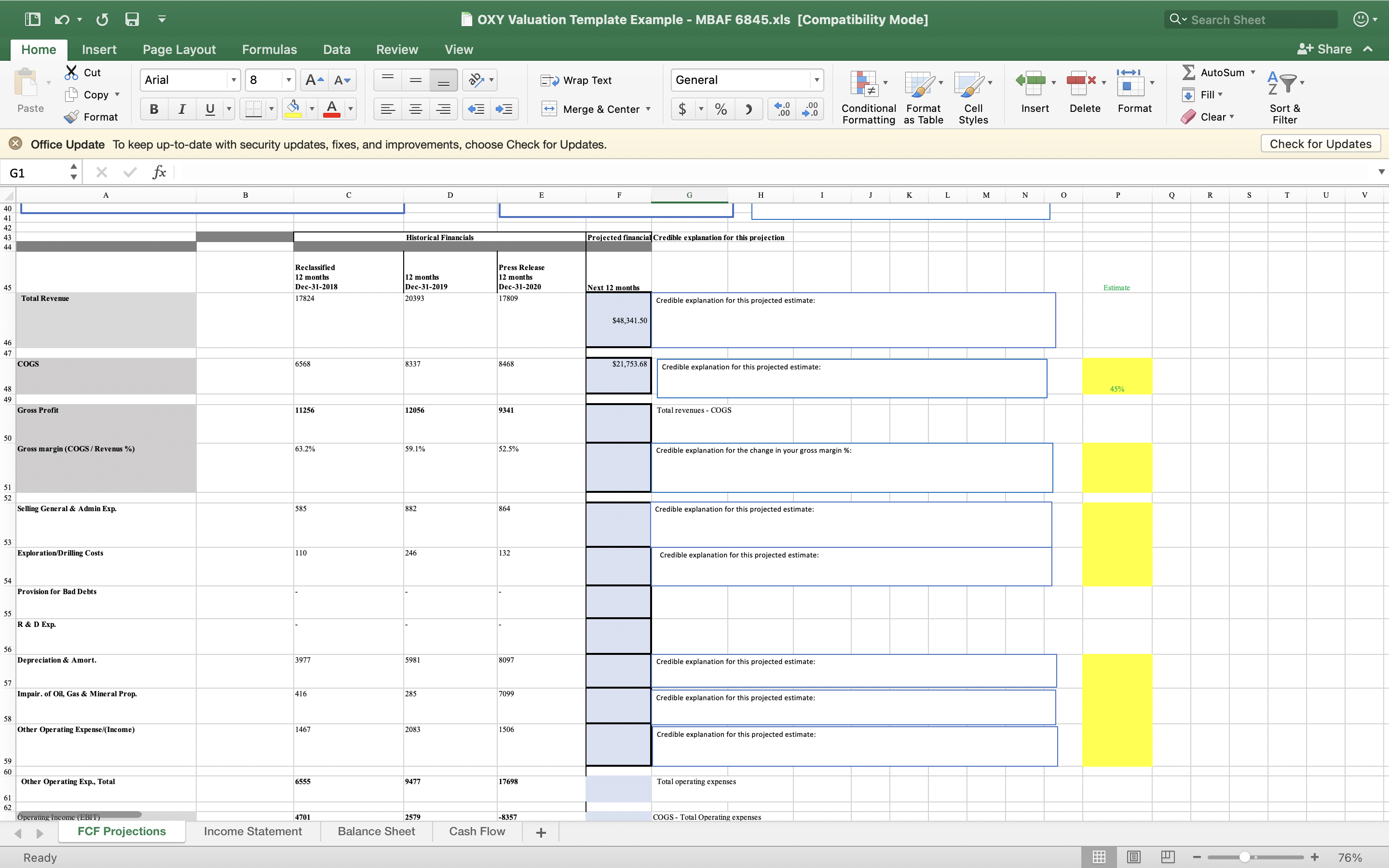Open Conditional Formatting options
This screenshot has height=868, width=1389.
[x=867, y=95]
